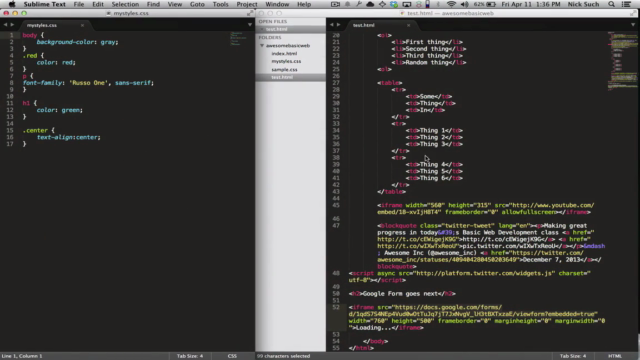This screenshot has height=360, width=640.
Task: Click the HTML minimap preview
Action: (622, 60)
